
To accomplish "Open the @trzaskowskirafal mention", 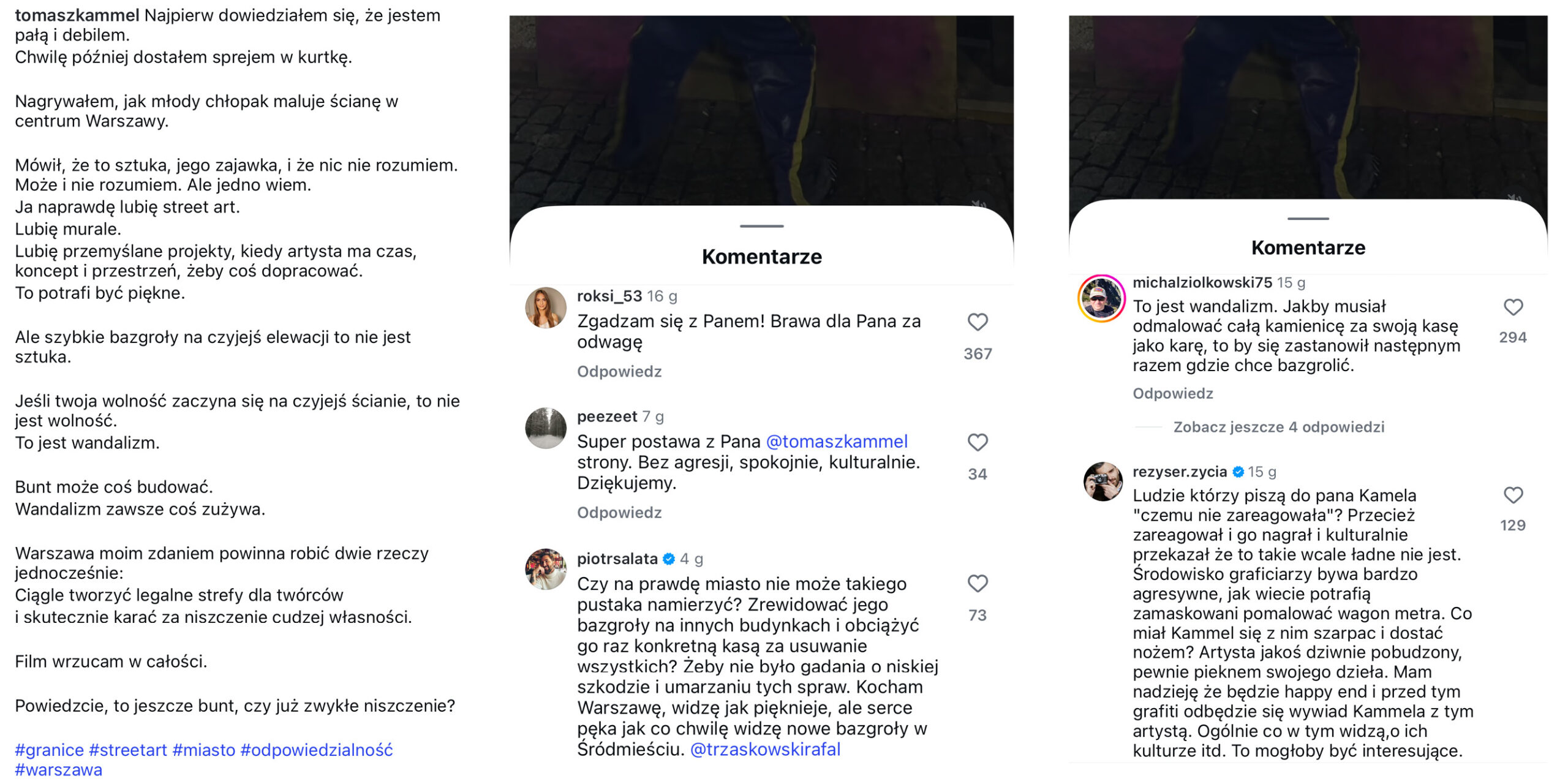I will [765, 749].
